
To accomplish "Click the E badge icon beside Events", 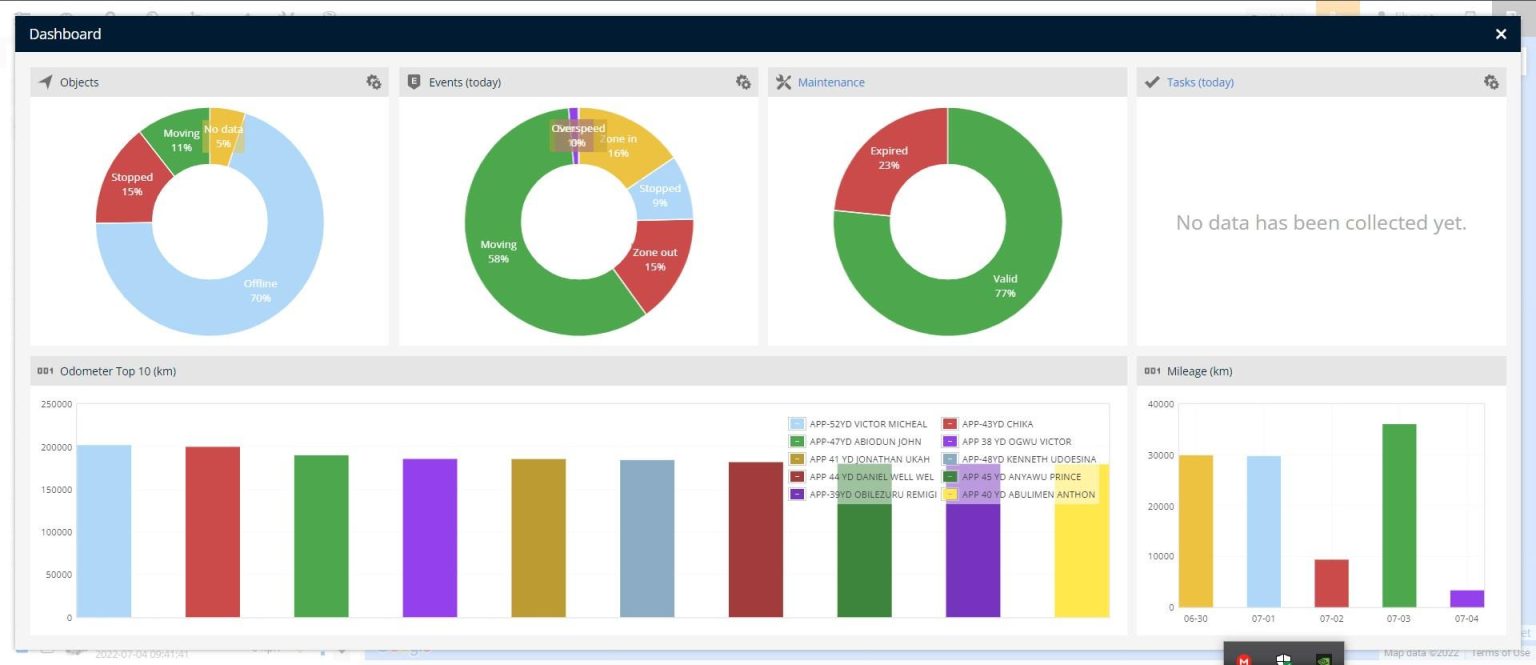I will point(414,82).
